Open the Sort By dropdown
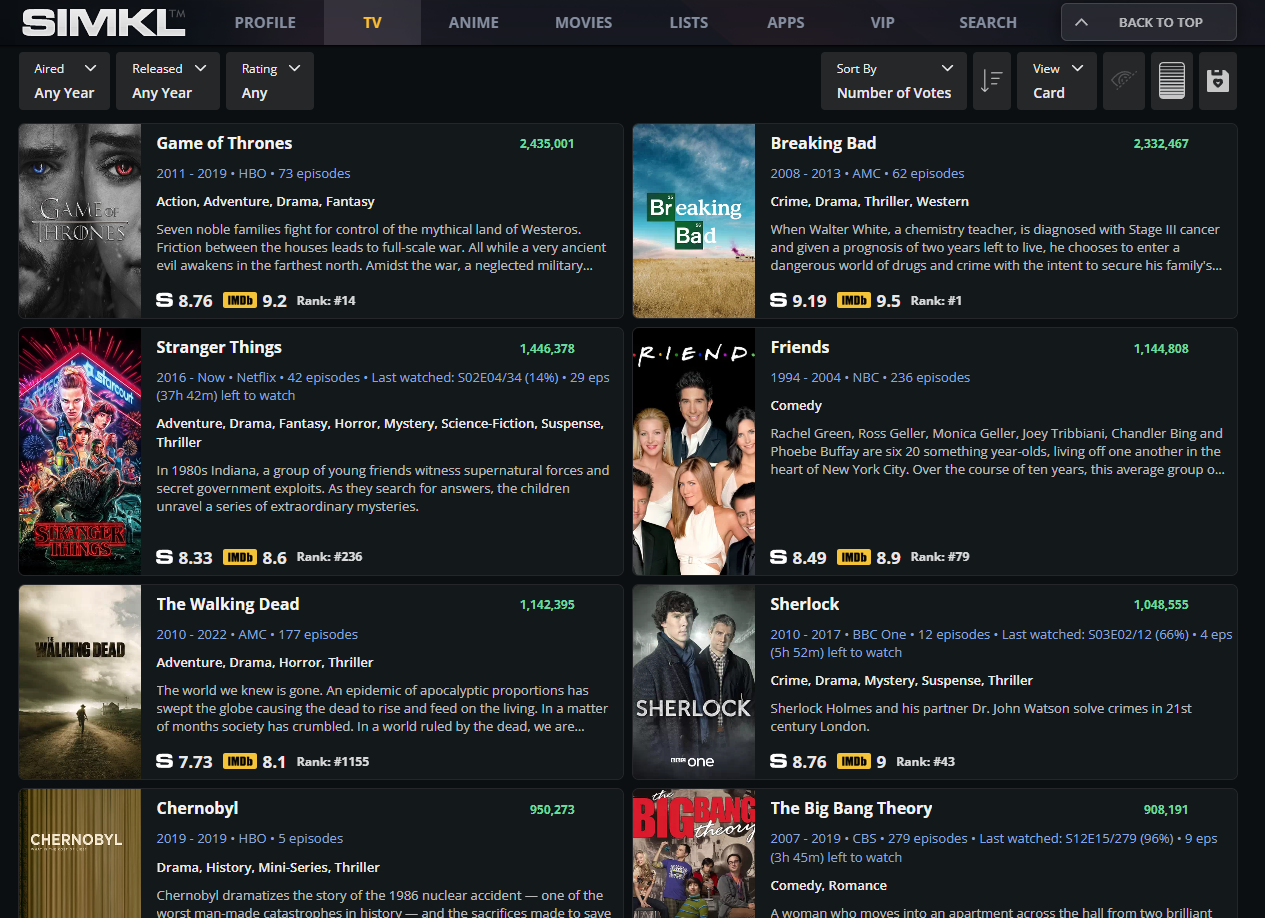This screenshot has width=1265, height=918. (x=893, y=81)
